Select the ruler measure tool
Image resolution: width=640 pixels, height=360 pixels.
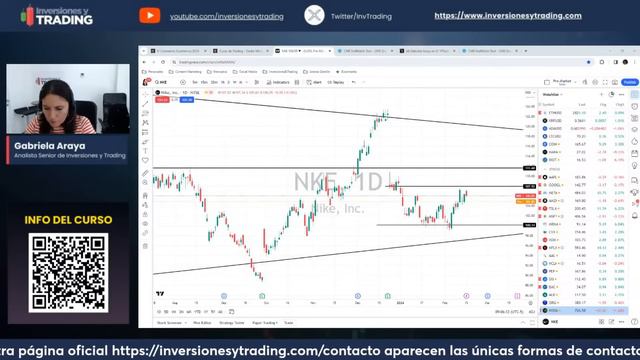click(x=145, y=173)
